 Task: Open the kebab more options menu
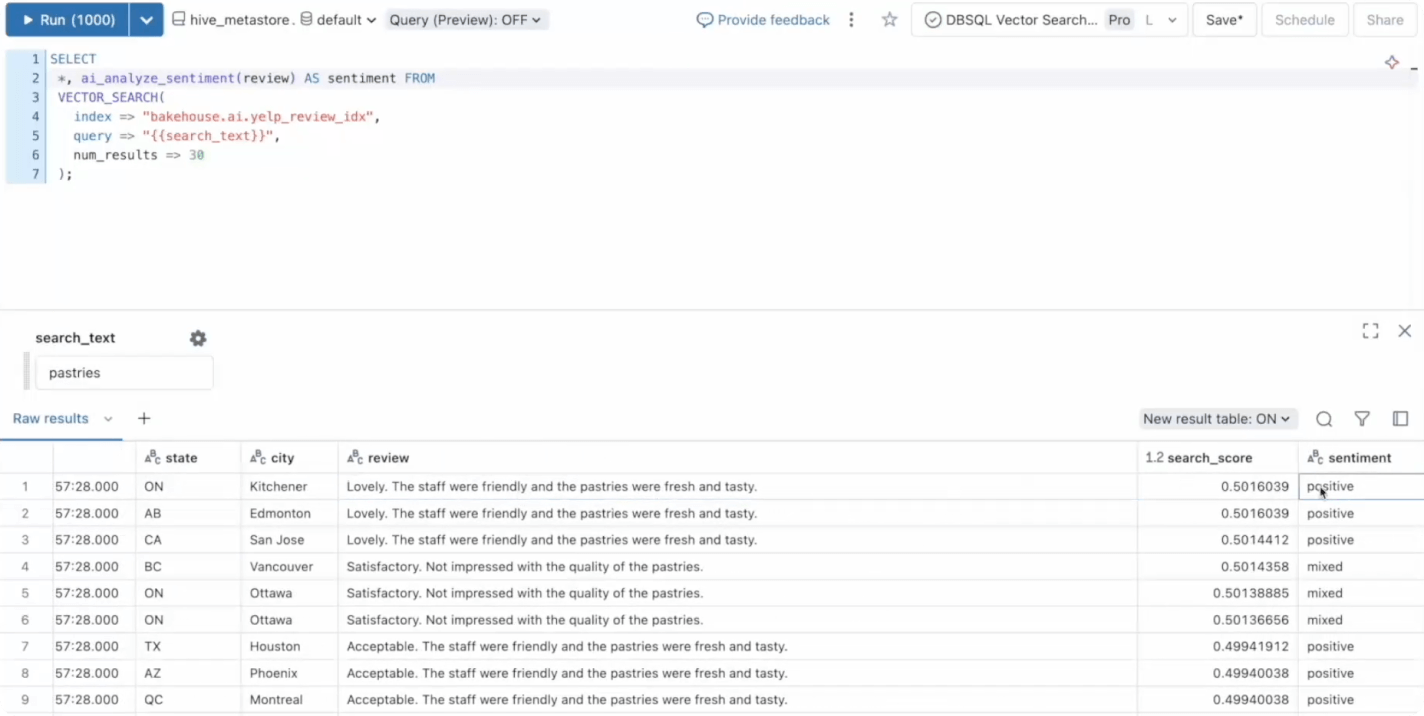(x=851, y=20)
